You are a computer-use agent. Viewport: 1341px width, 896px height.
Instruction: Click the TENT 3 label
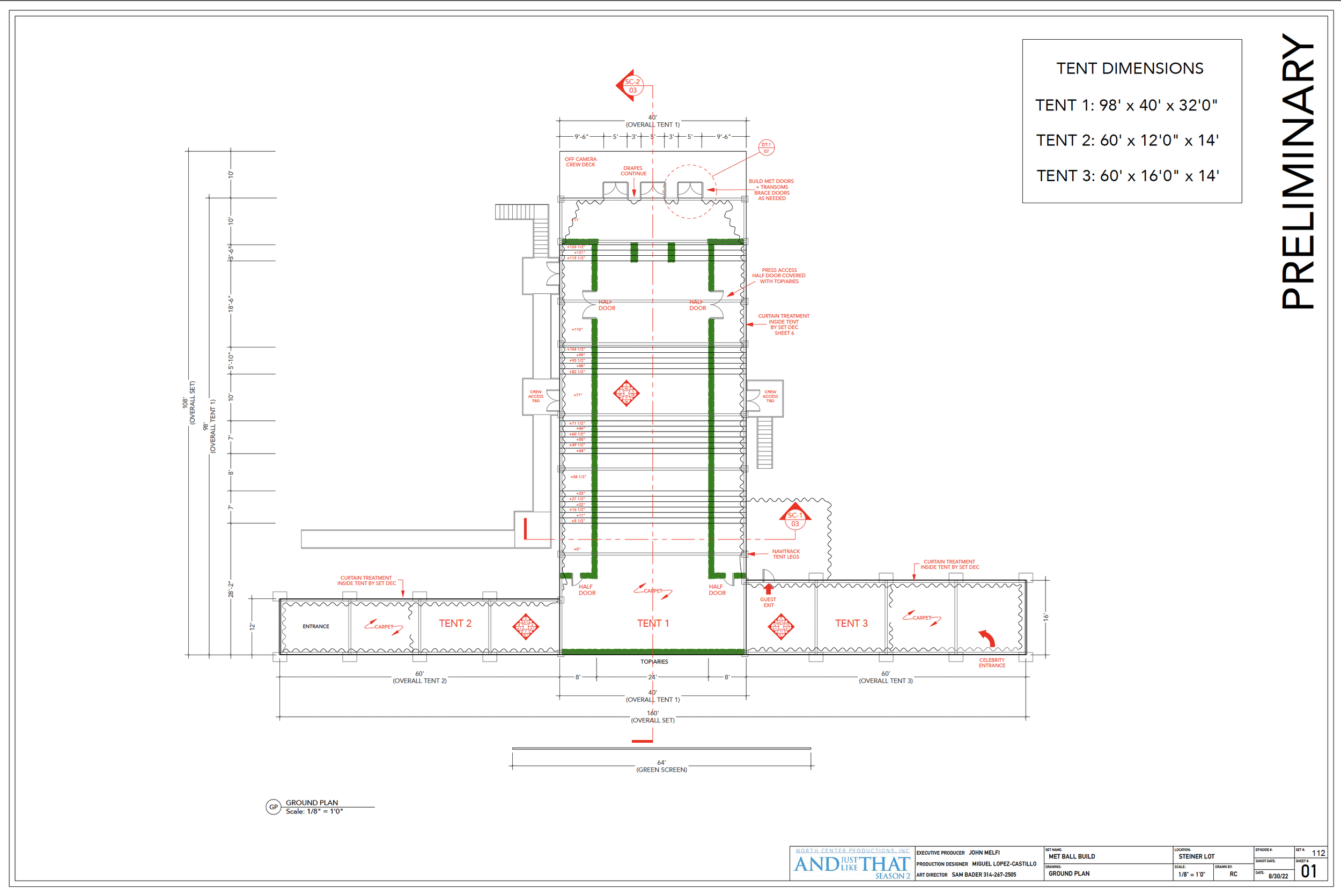pos(851,624)
